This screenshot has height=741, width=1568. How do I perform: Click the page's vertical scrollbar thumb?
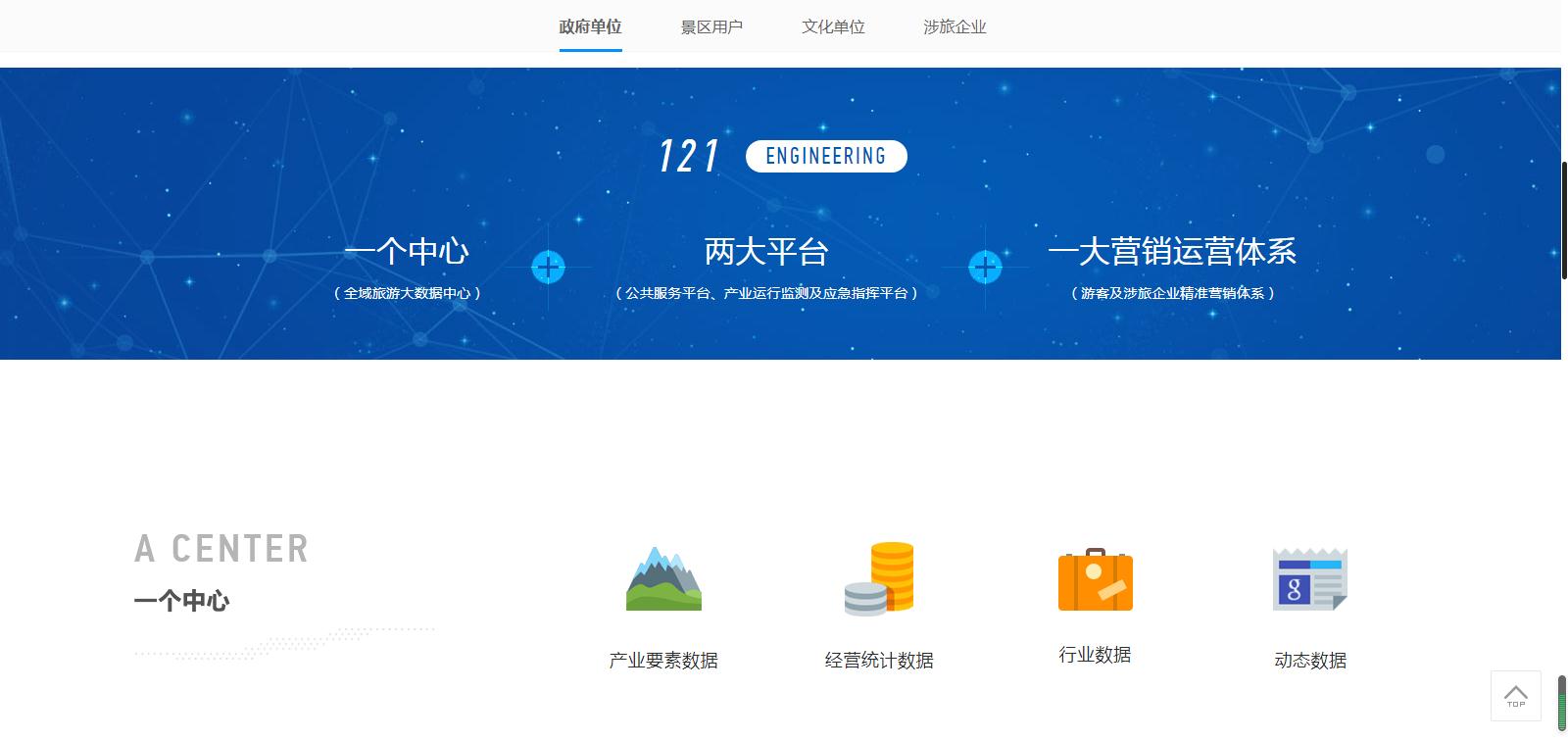pyautogui.click(x=1564, y=221)
